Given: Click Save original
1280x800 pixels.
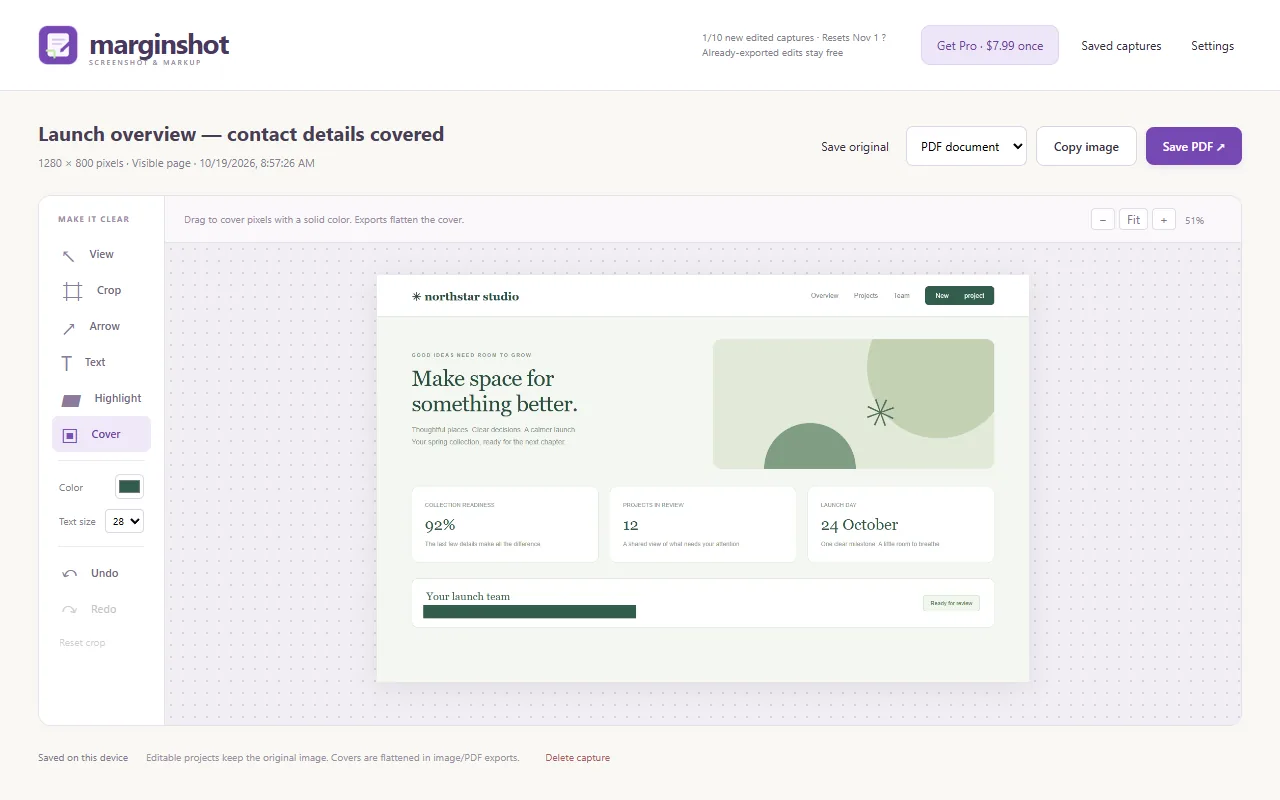Looking at the screenshot, I should pos(855,147).
